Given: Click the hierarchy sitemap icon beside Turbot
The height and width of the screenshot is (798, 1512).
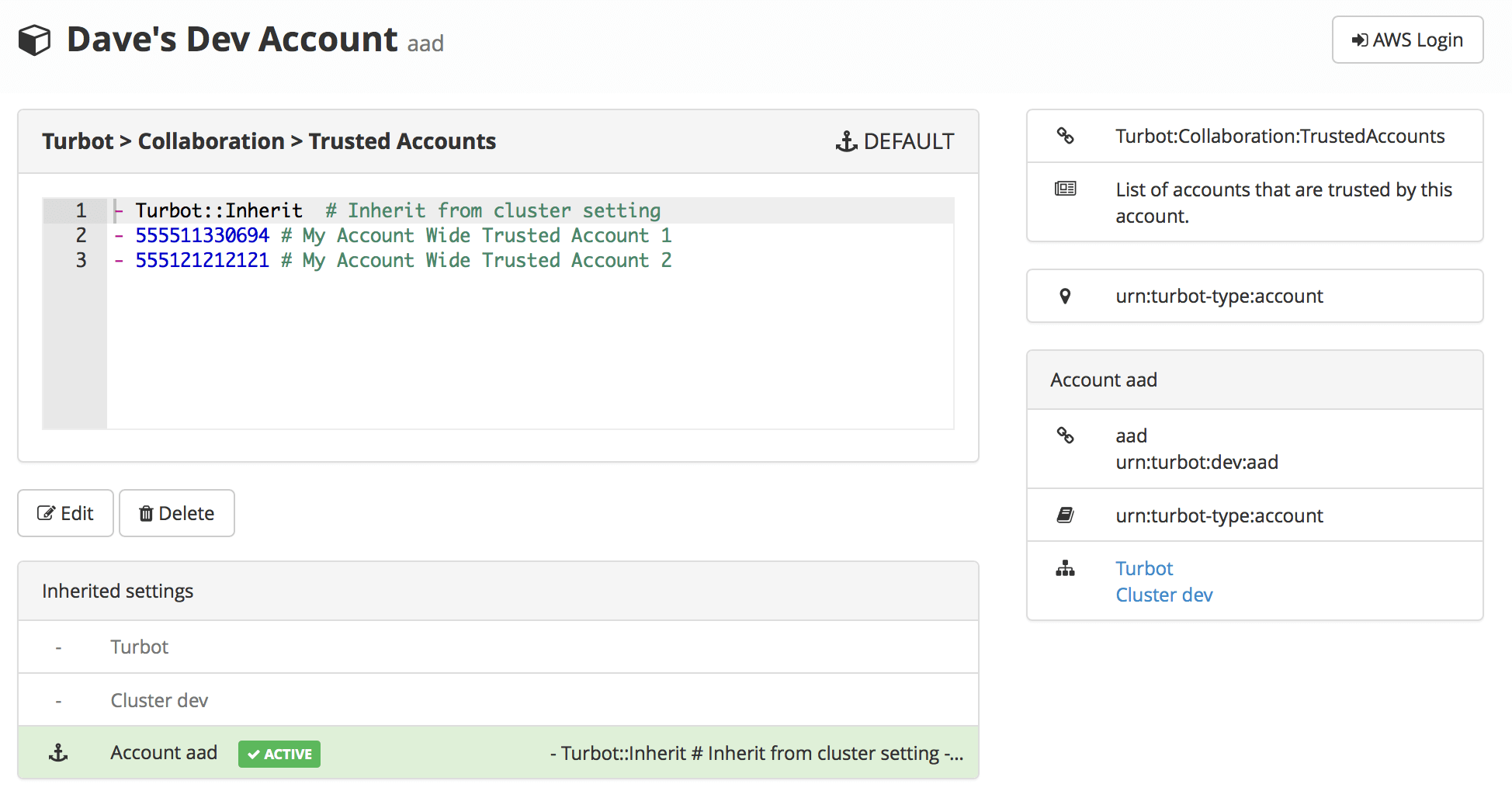Looking at the screenshot, I should pyautogui.click(x=1066, y=568).
